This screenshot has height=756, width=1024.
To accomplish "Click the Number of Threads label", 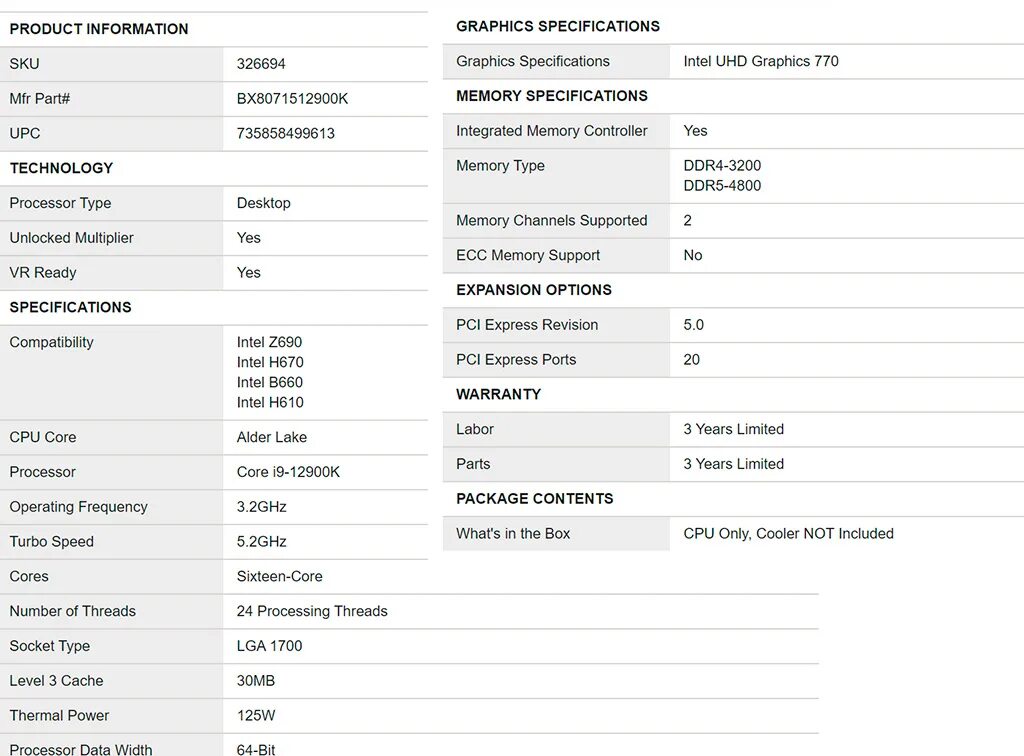I will tap(72, 611).
